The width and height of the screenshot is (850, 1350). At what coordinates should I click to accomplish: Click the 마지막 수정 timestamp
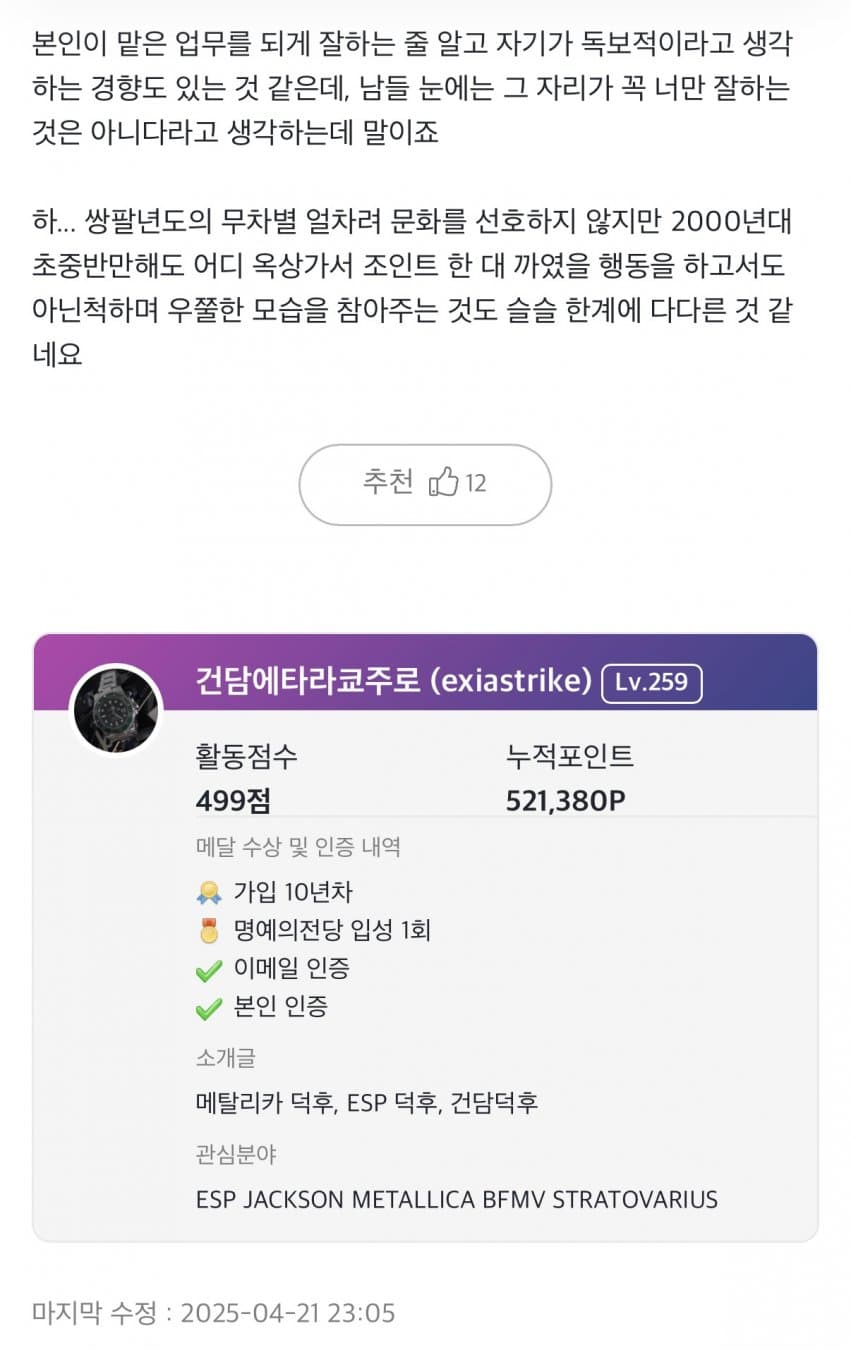coord(213,1312)
